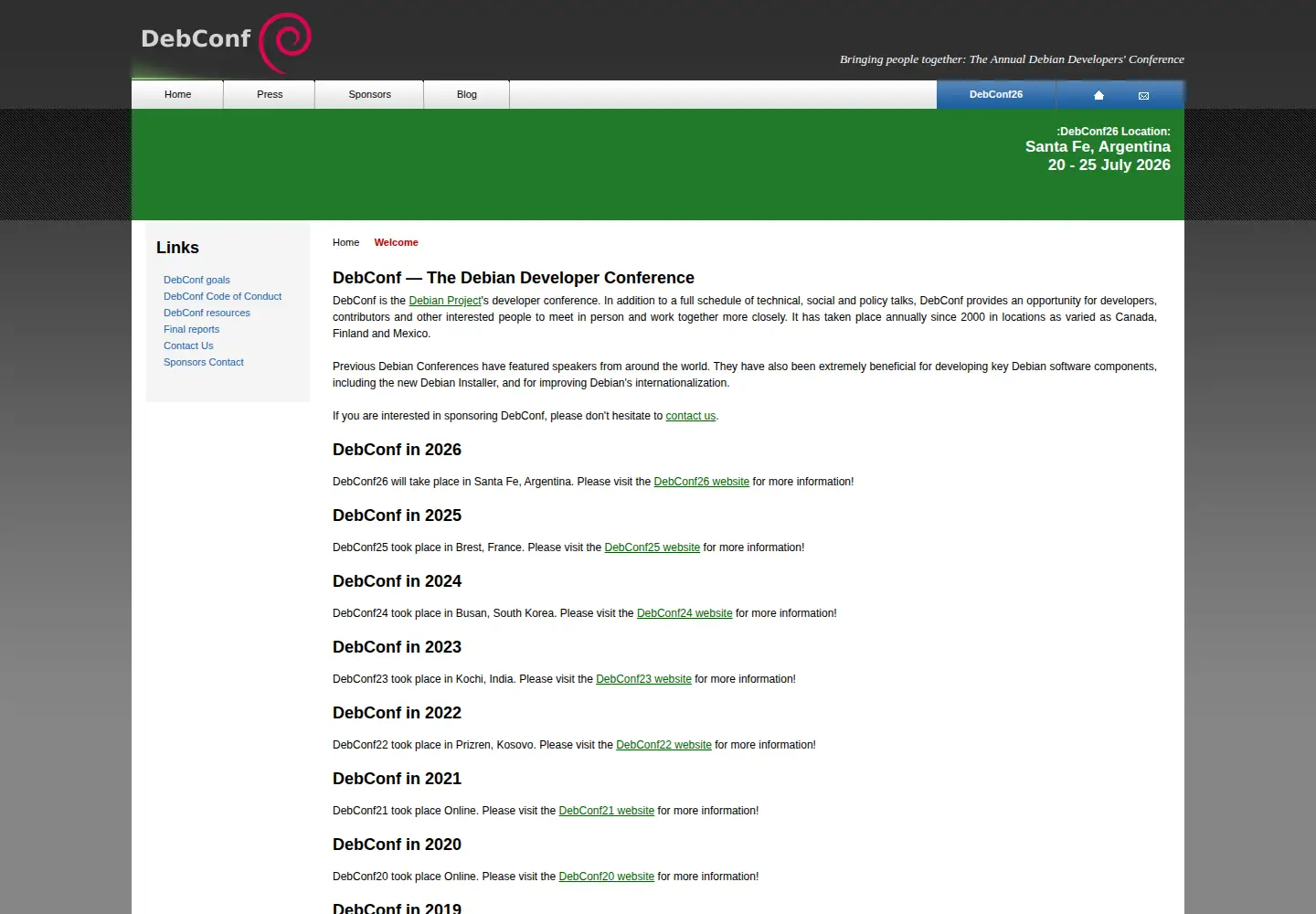Open Final reports sidebar link
The height and width of the screenshot is (914, 1316).
point(191,329)
